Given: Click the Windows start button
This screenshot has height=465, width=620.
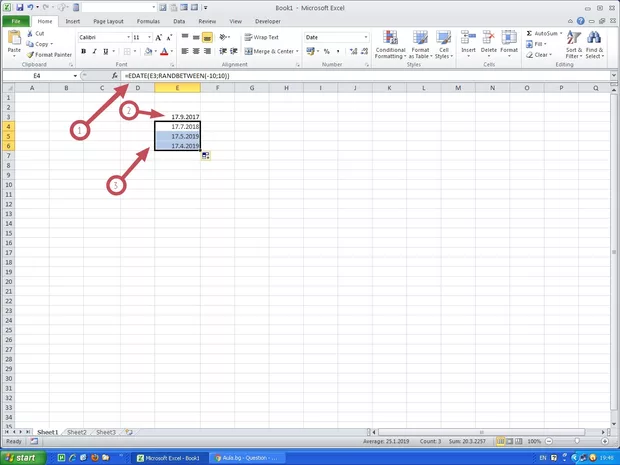Looking at the screenshot, I should pyautogui.click(x=22, y=458).
